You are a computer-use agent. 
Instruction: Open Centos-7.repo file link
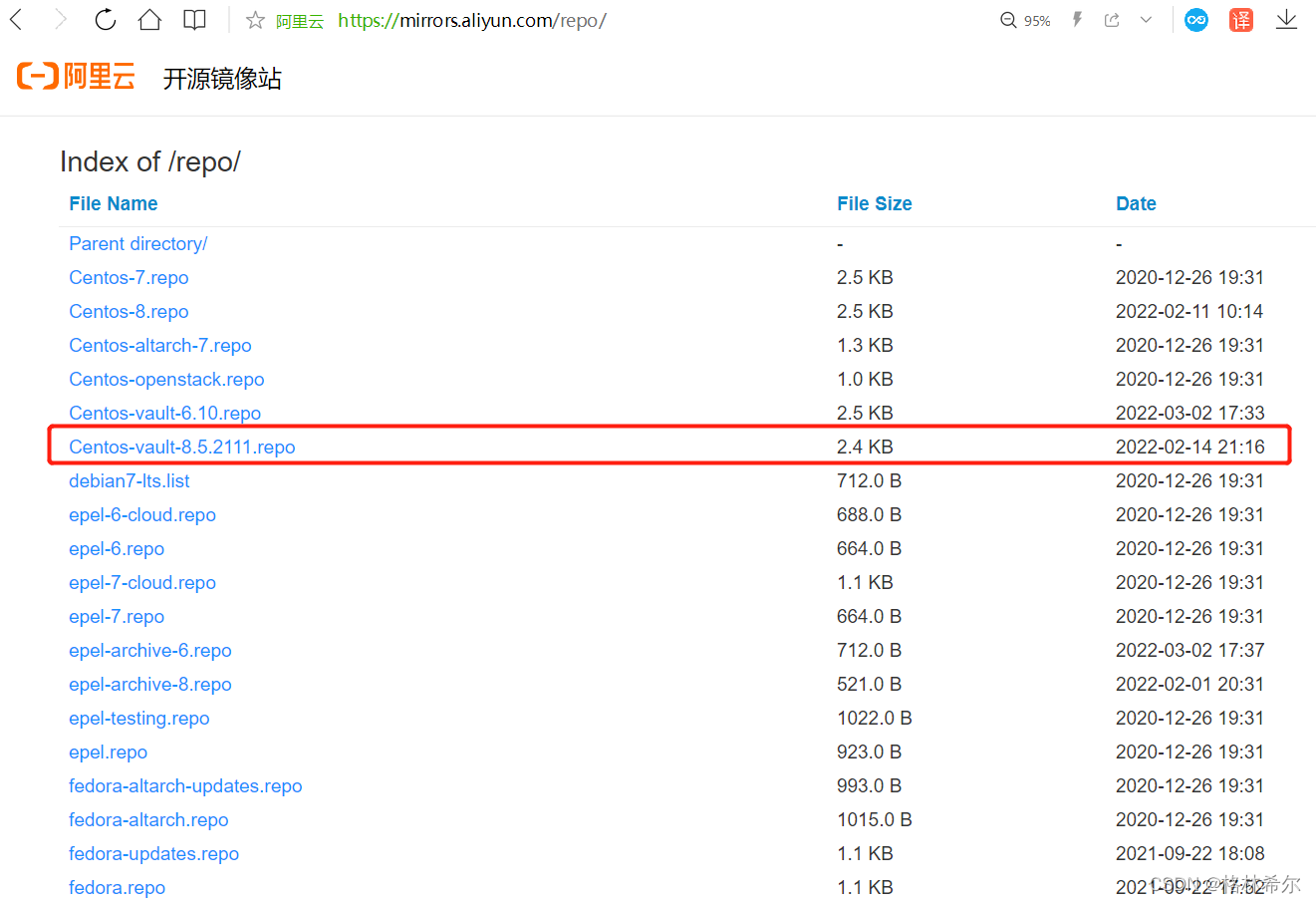(x=129, y=277)
